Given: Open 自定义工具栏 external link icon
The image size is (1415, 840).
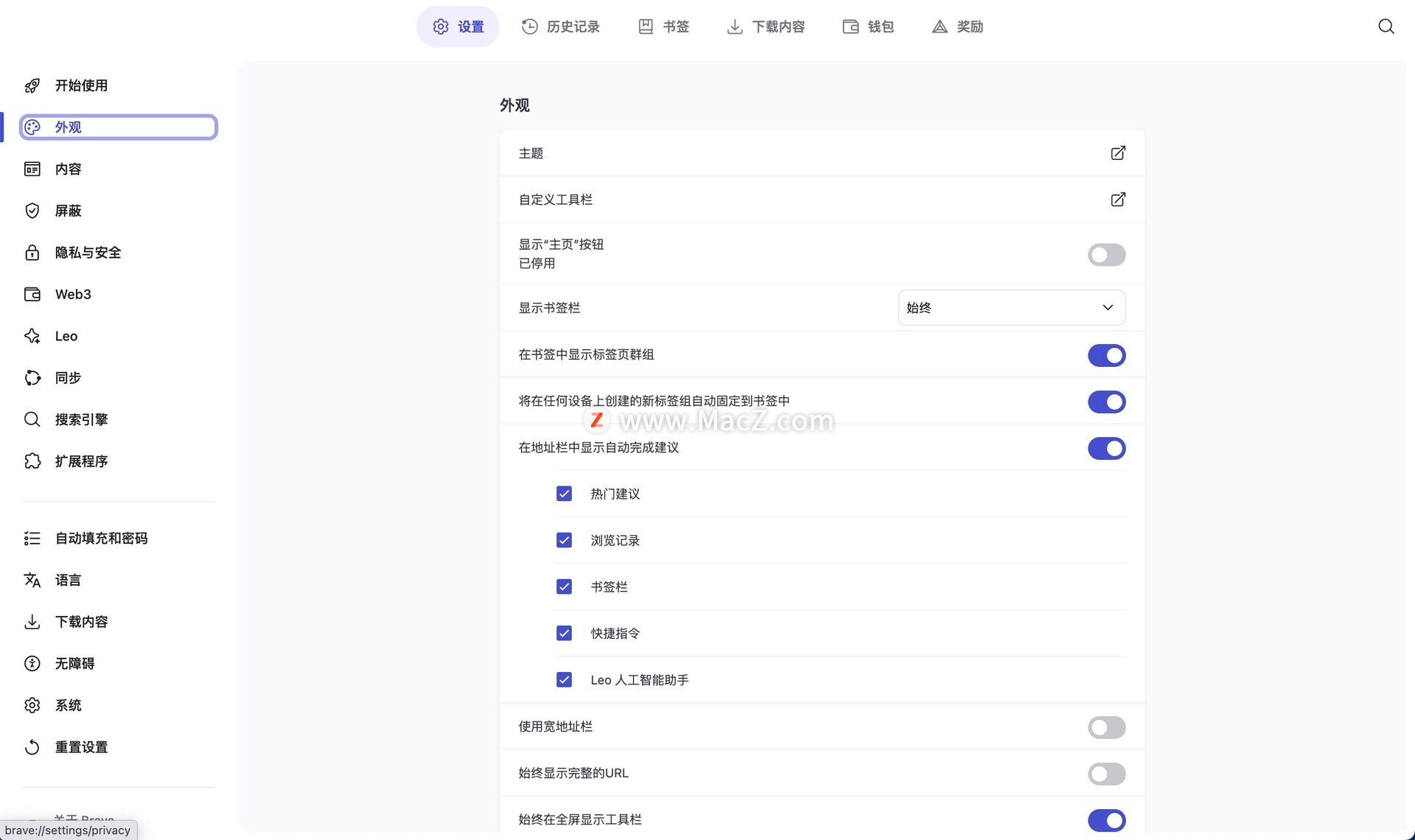Looking at the screenshot, I should click(1117, 200).
